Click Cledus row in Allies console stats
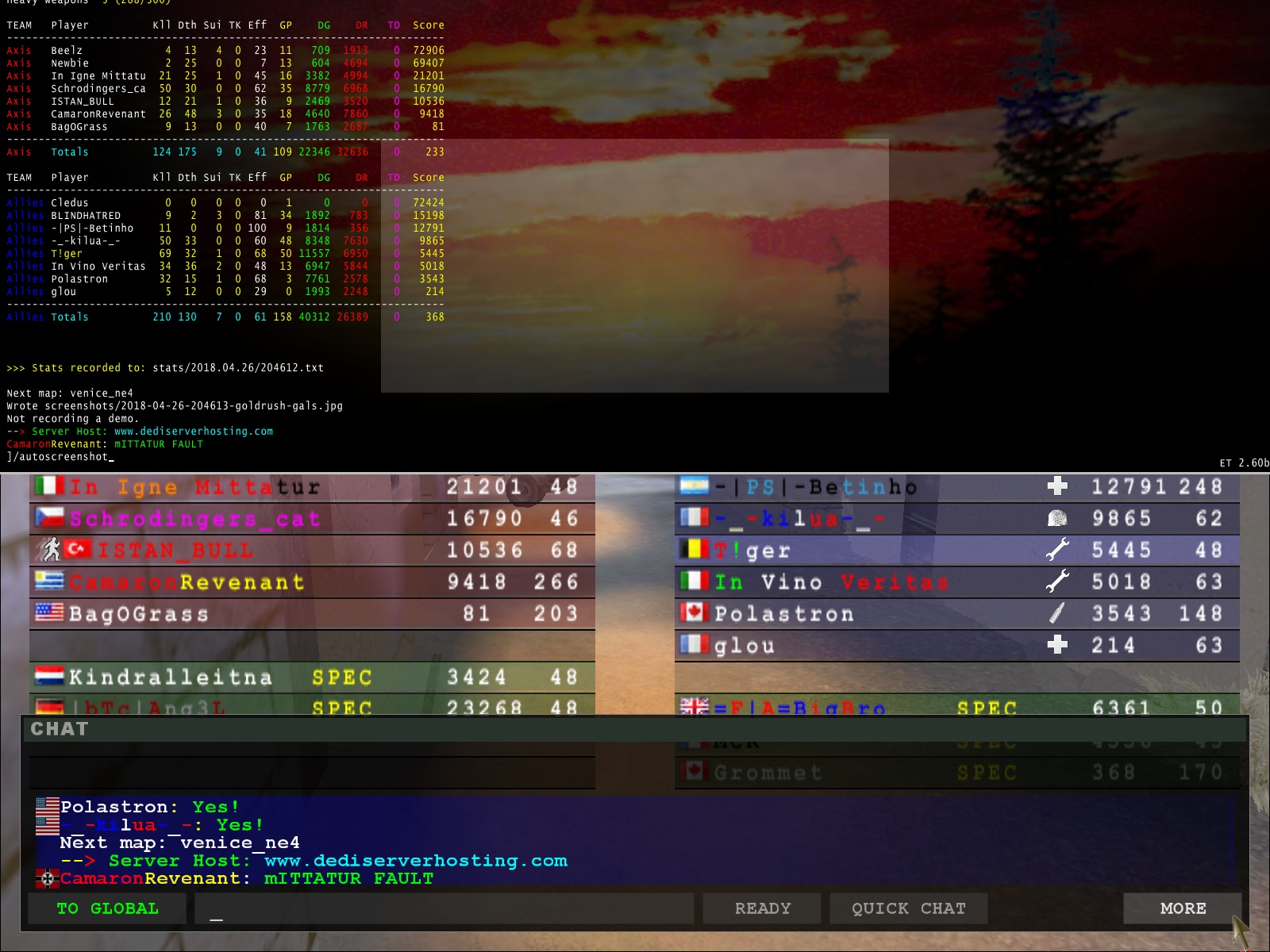1270x952 pixels. point(225,203)
